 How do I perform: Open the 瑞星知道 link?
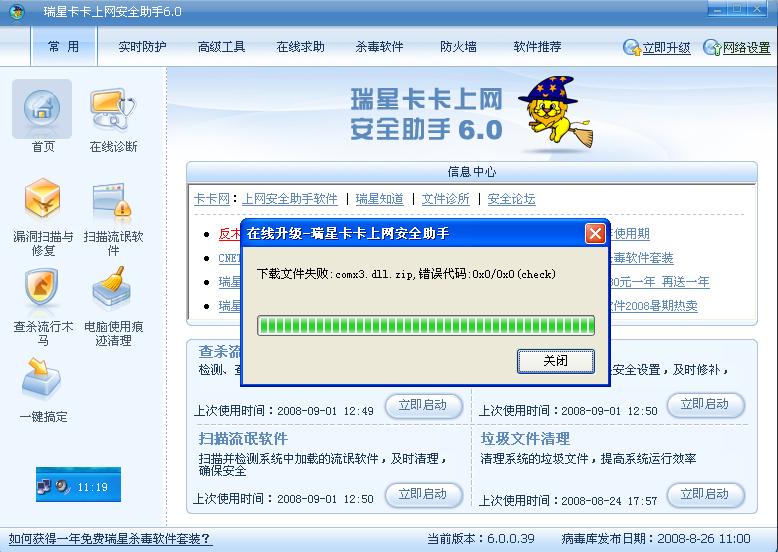[380, 199]
